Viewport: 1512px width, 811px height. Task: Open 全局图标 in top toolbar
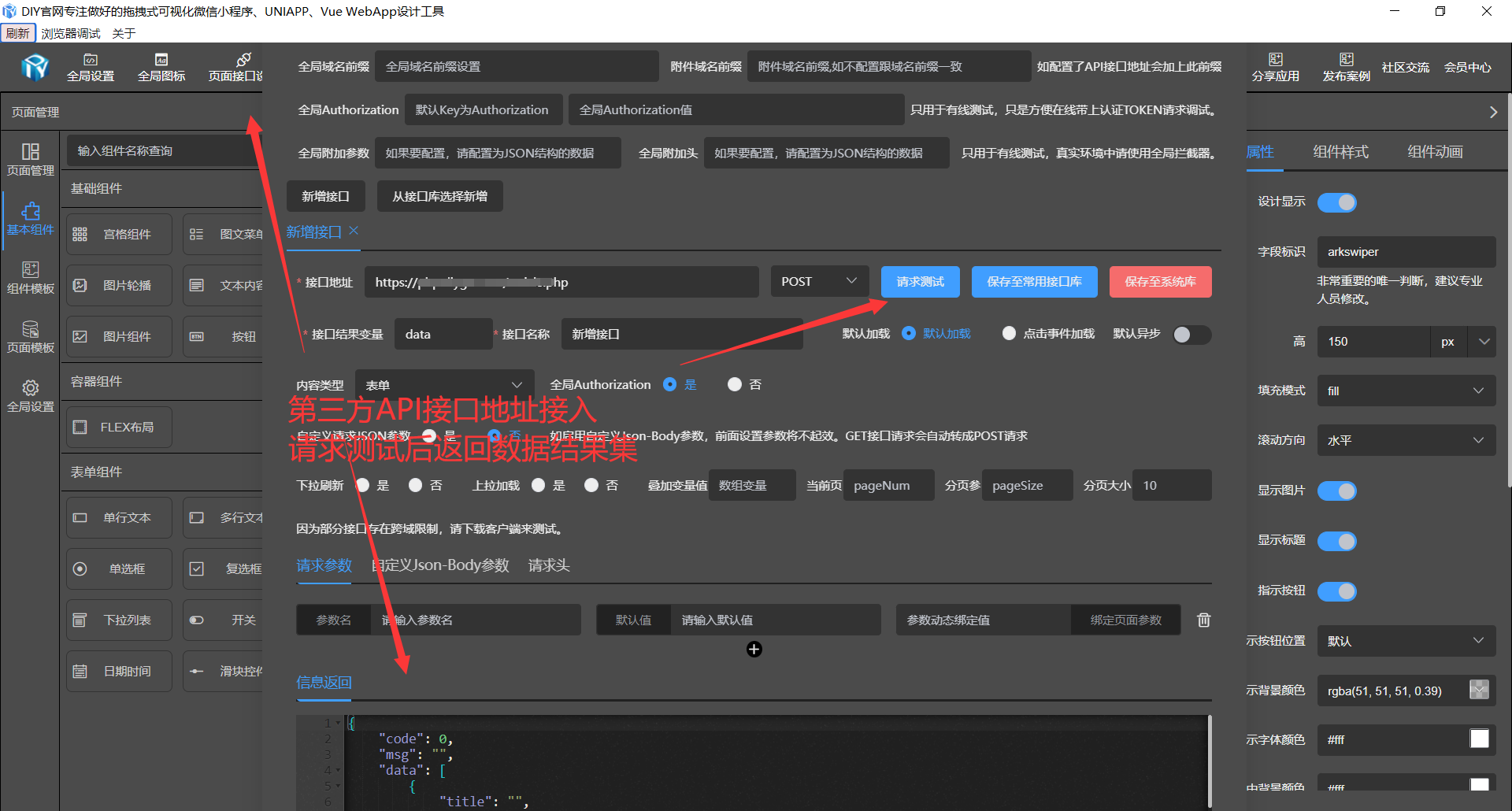coord(161,68)
